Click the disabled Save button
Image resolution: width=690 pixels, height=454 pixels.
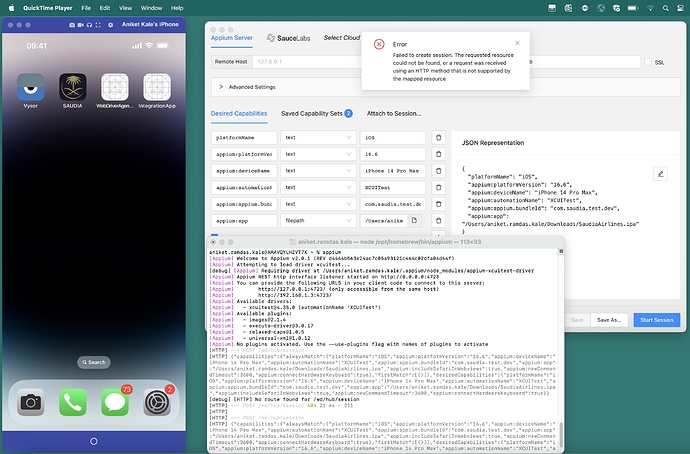577,320
